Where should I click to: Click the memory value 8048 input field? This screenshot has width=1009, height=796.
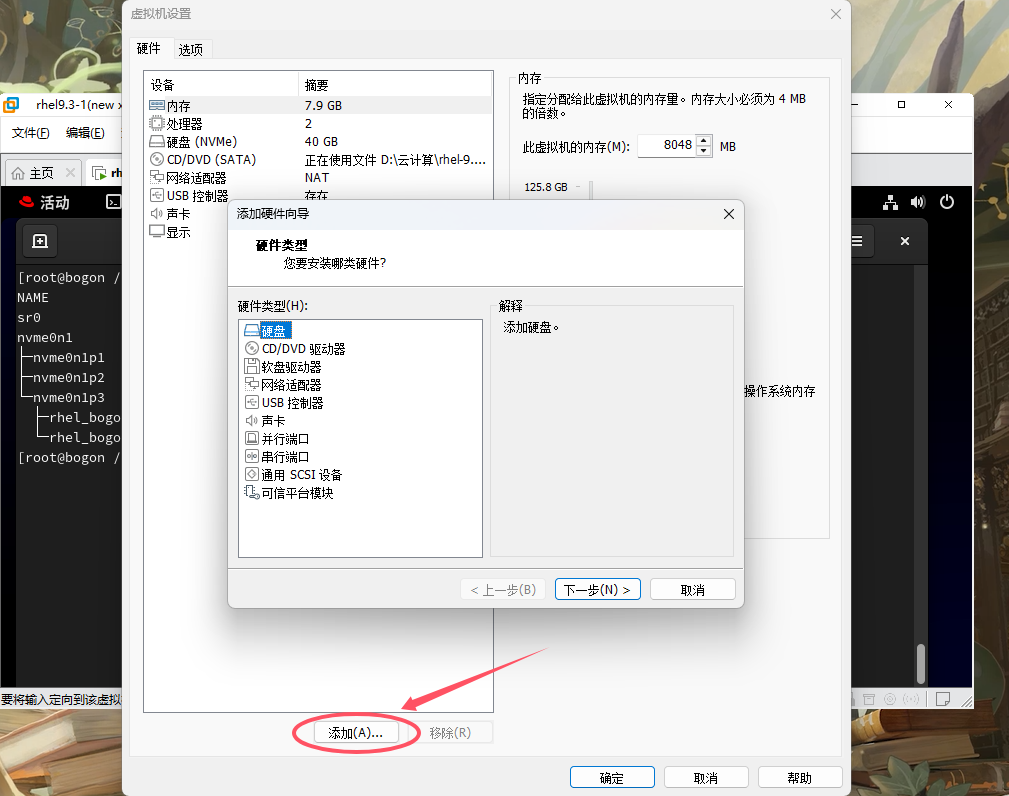668,145
